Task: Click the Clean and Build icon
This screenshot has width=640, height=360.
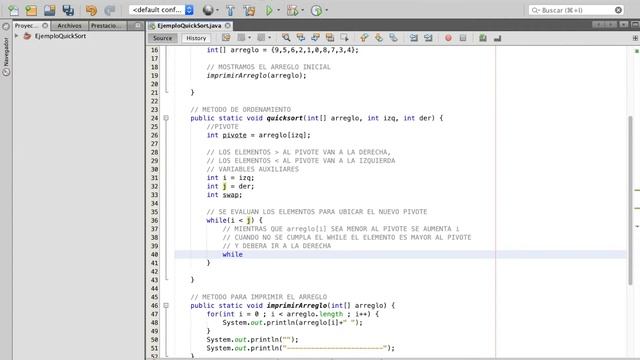Action: click(x=249, y=10)
